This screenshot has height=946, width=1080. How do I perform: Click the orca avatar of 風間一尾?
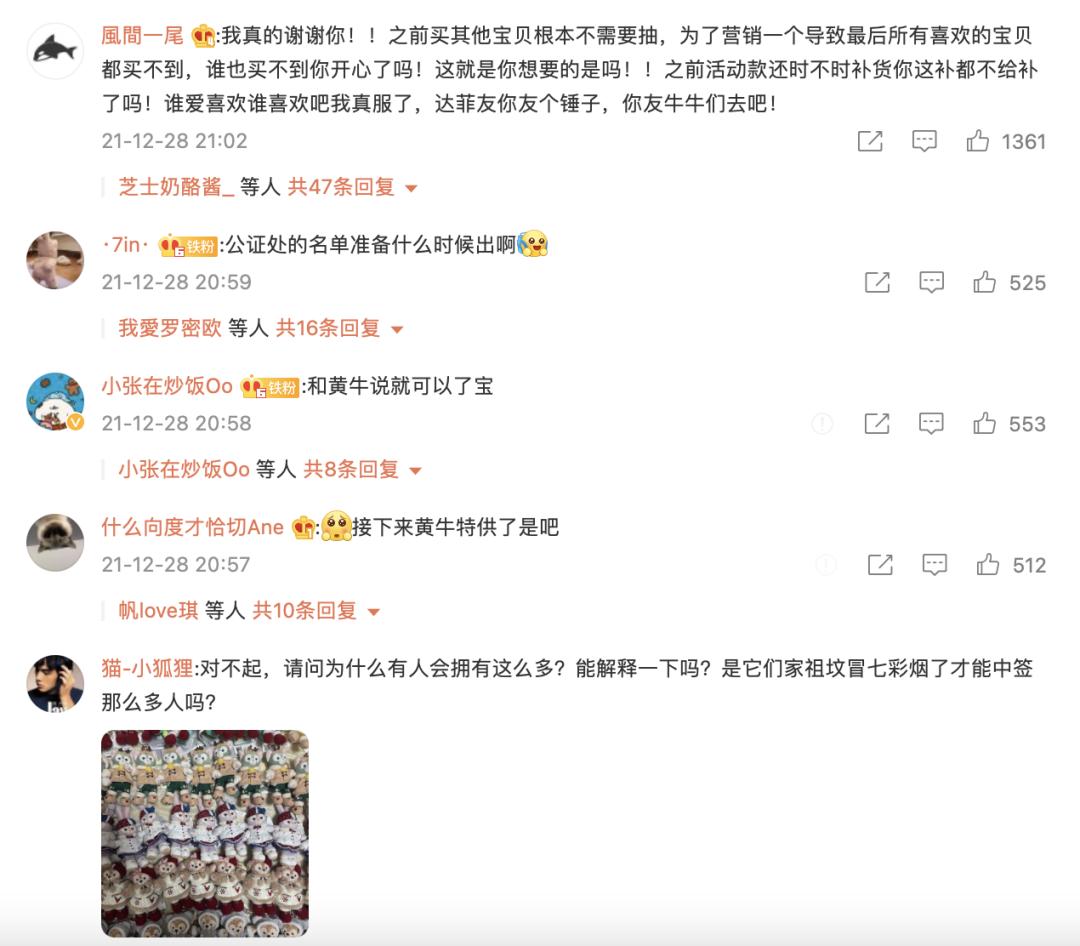(55, 51)
